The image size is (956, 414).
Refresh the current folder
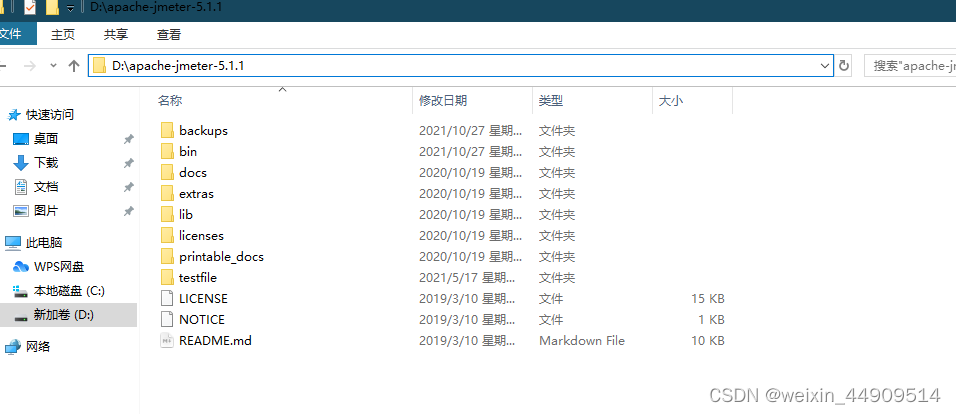click(x=844, y=66)
